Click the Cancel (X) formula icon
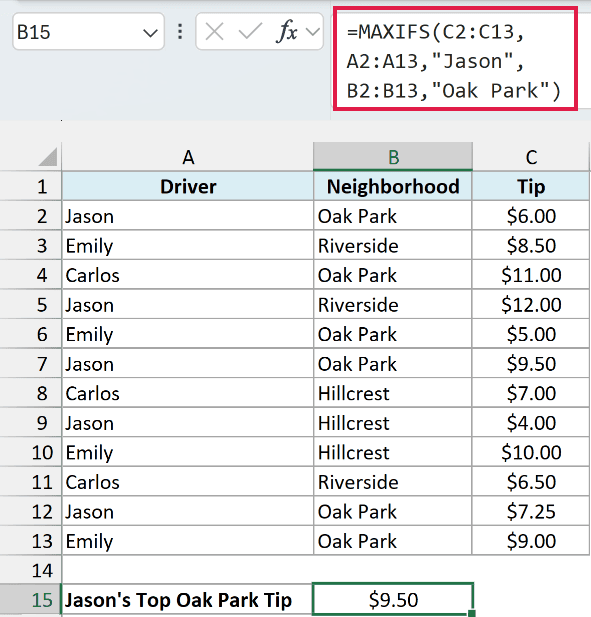Screen dimensions: 591x617 [x=214, y=31]
